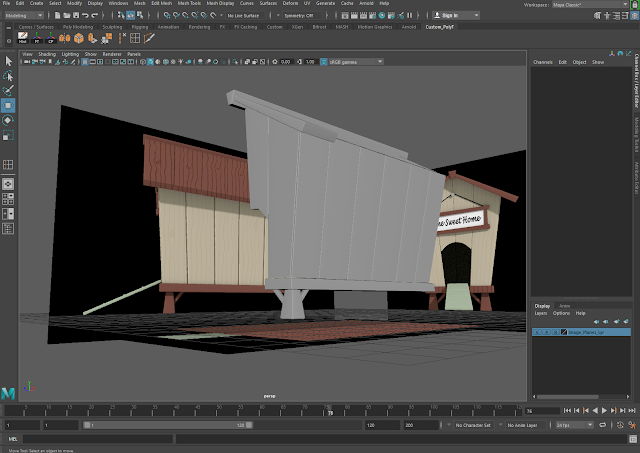This screenshot has height=453, width=640.
Task: Switch to four-pane view layout
Action: (x=8, y=199)
